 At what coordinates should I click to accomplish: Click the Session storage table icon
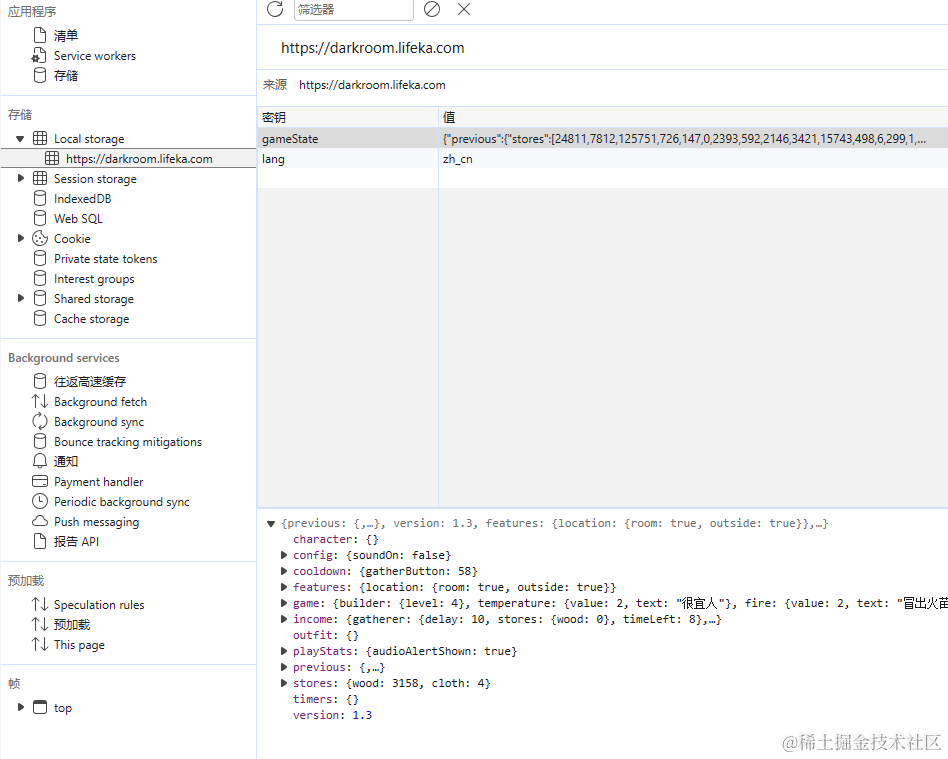click(x=40, y=178)
